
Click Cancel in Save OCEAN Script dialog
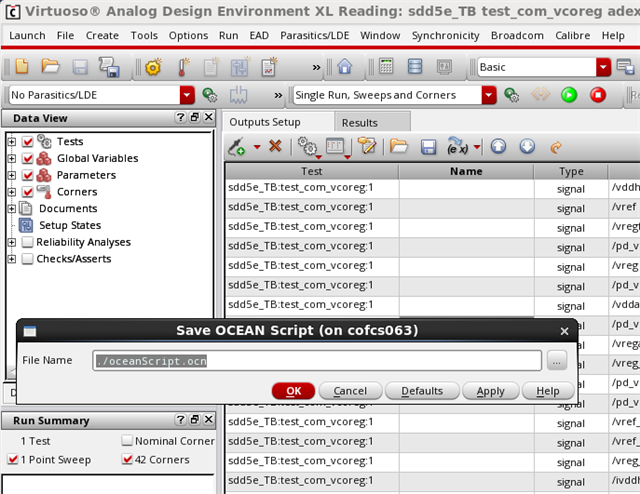pyautogui.click(x=350, y=391)
